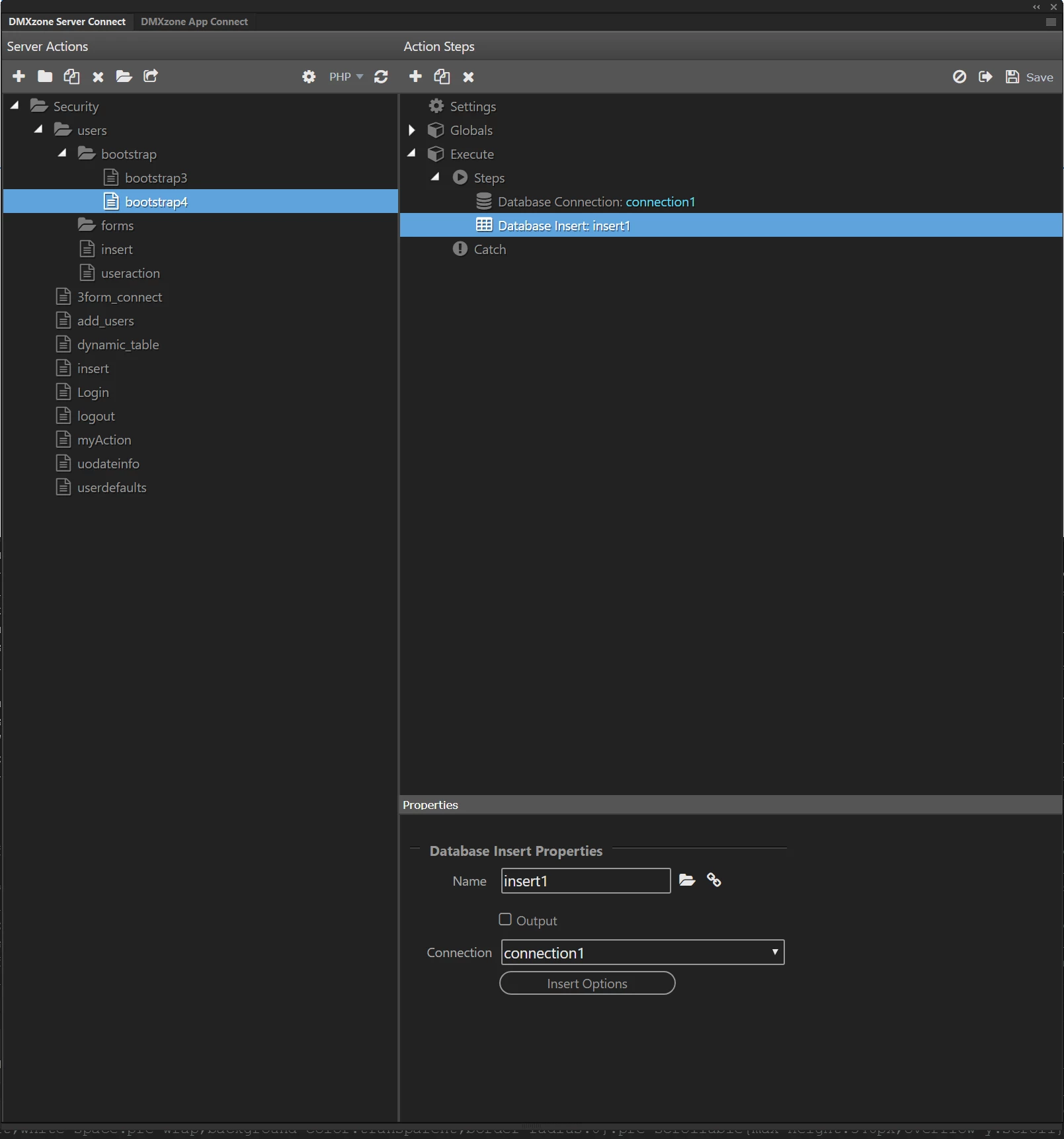Click the output/export icon next to Save
The height and width of the screenshot is (1139, 1064).
pos(985,77)
